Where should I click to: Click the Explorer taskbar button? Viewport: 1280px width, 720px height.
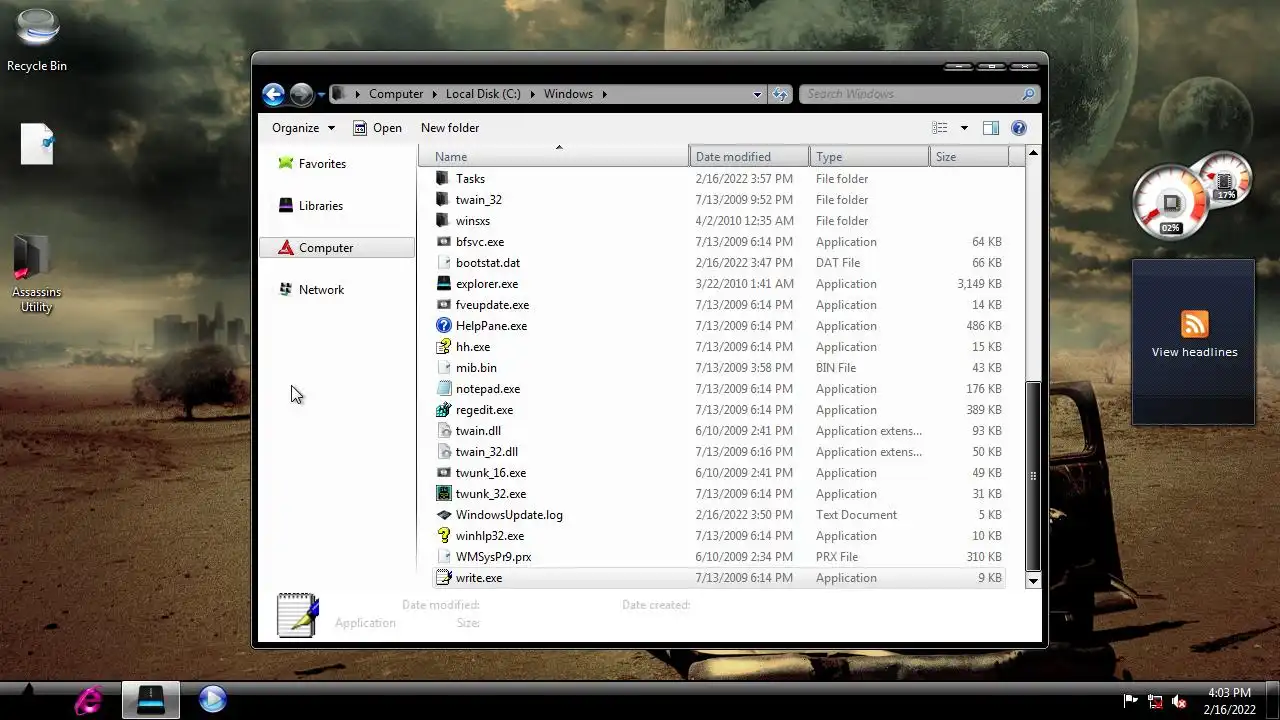pyautogui.click(x=151, y=700)
